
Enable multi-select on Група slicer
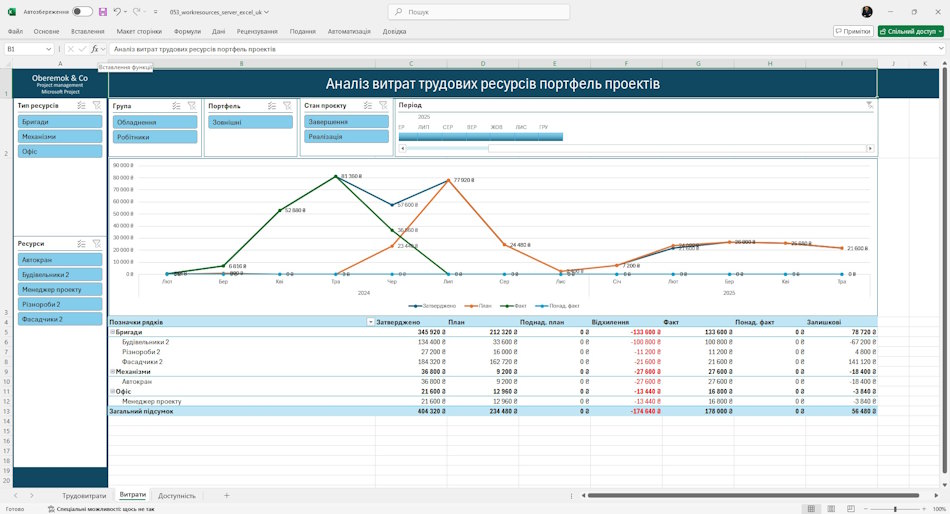176,106
